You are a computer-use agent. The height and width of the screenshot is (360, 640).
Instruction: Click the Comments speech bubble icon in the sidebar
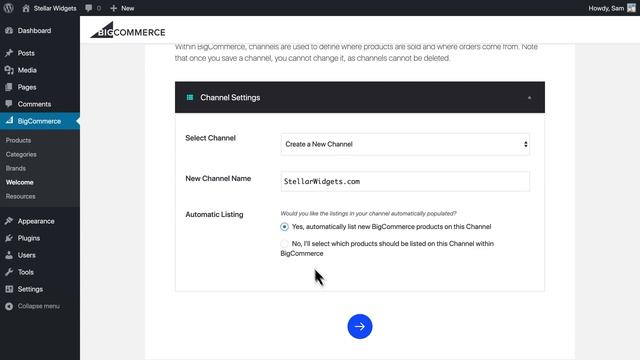[x=9, y=104]
